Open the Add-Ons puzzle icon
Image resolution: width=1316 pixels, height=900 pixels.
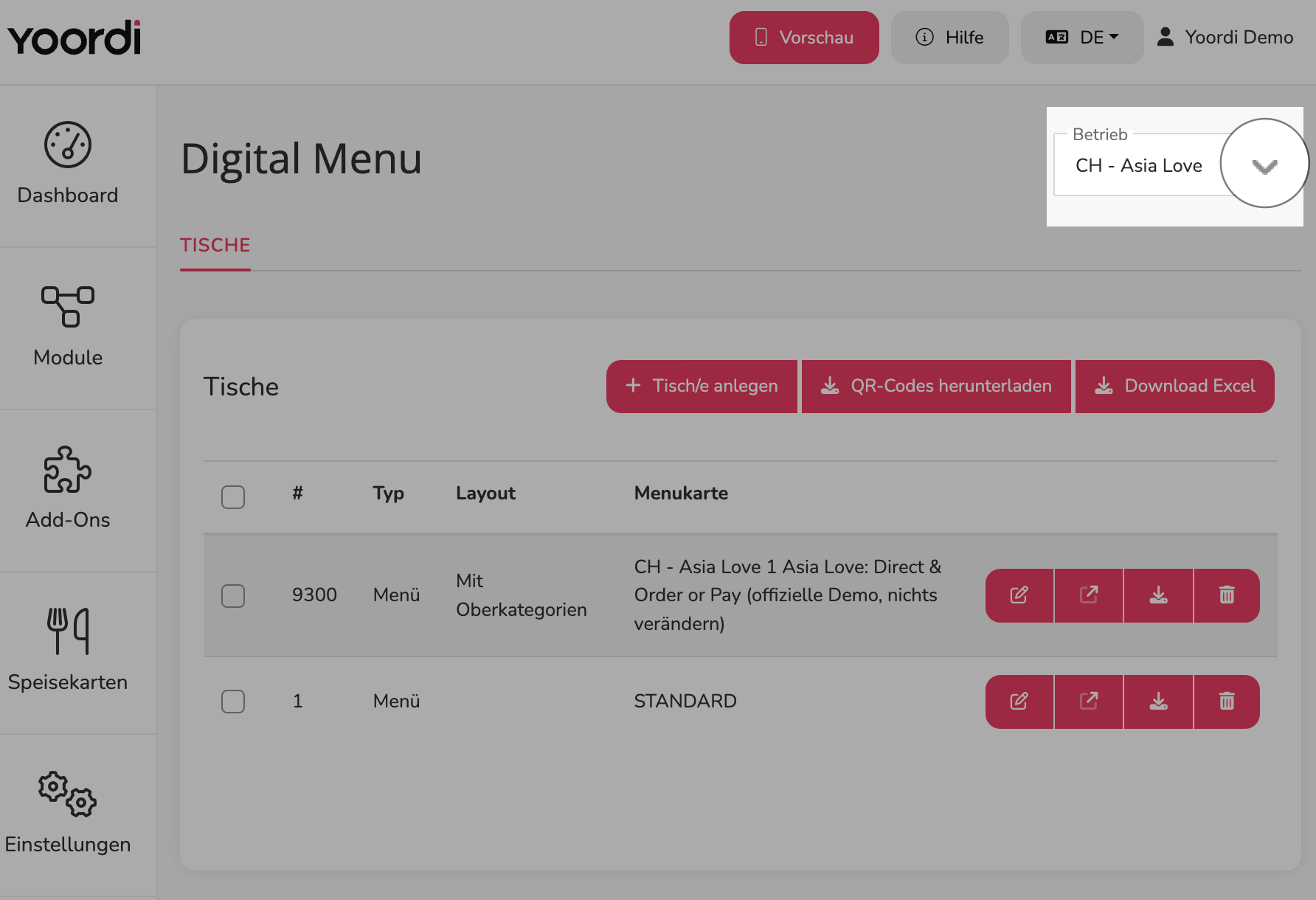pyautogui.click(x=68, y=469)
